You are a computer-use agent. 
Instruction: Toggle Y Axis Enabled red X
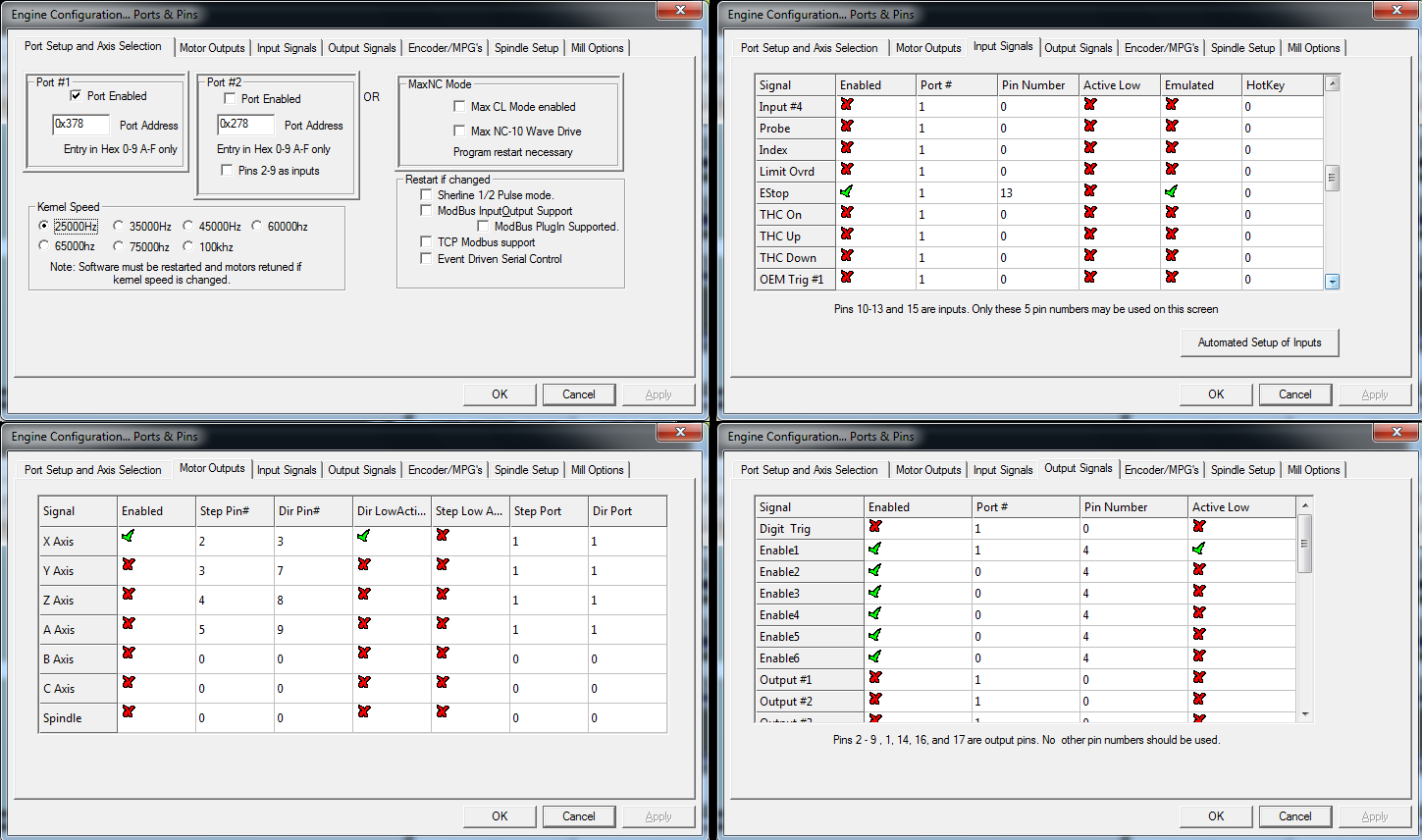click(x=129, y=565)
